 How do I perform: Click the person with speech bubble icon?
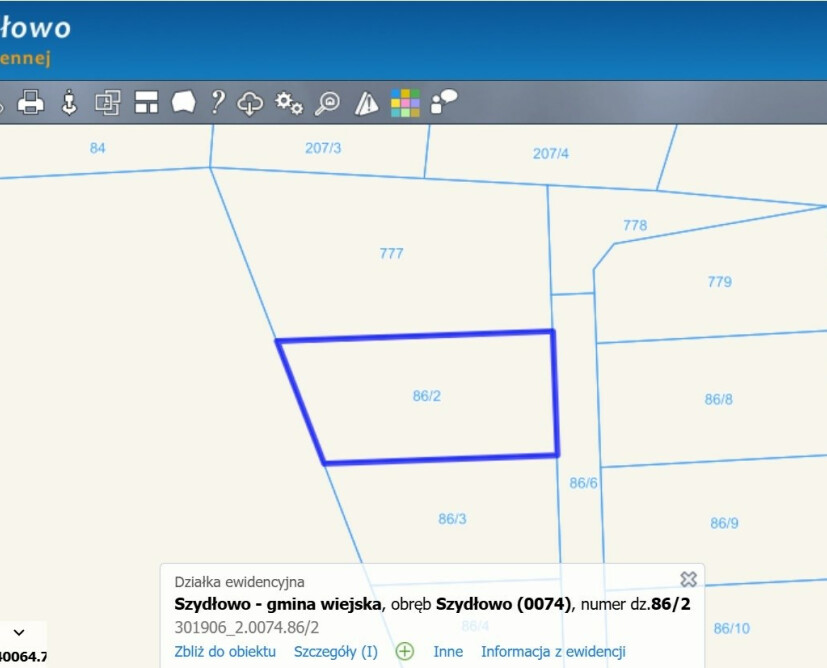(x=444, y=102)
